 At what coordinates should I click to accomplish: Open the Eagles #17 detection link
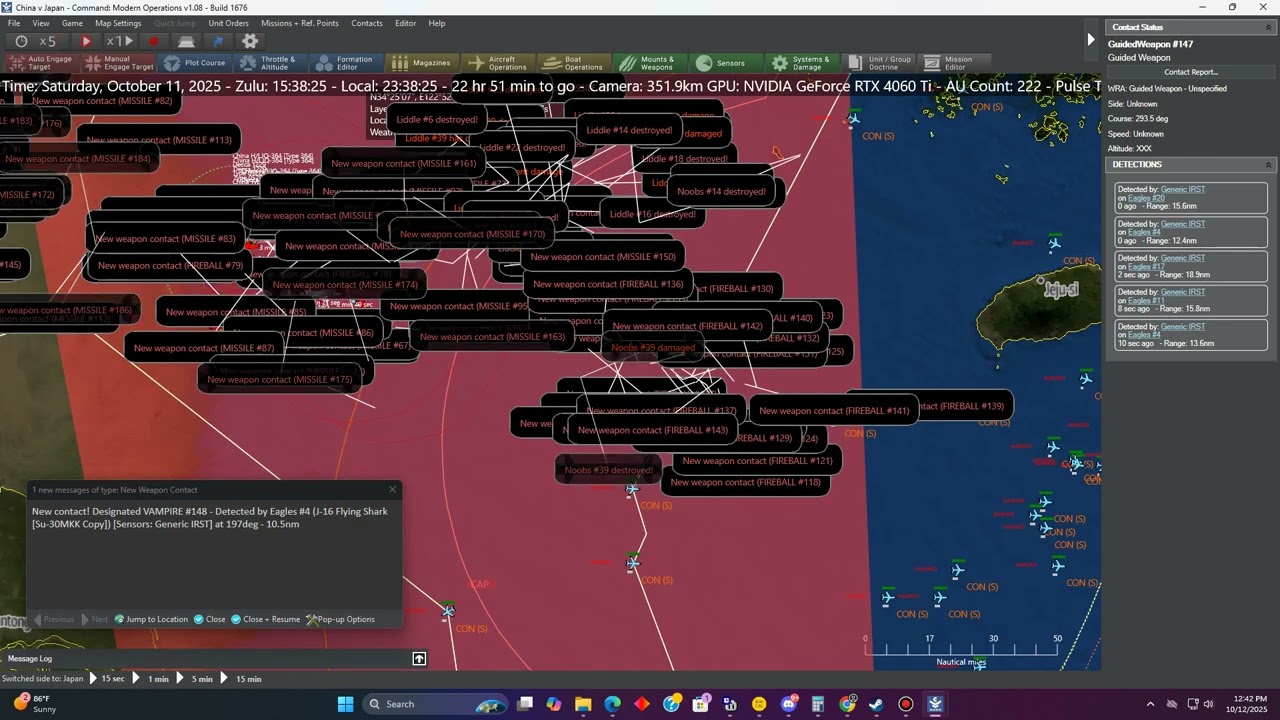point(1146,266)
